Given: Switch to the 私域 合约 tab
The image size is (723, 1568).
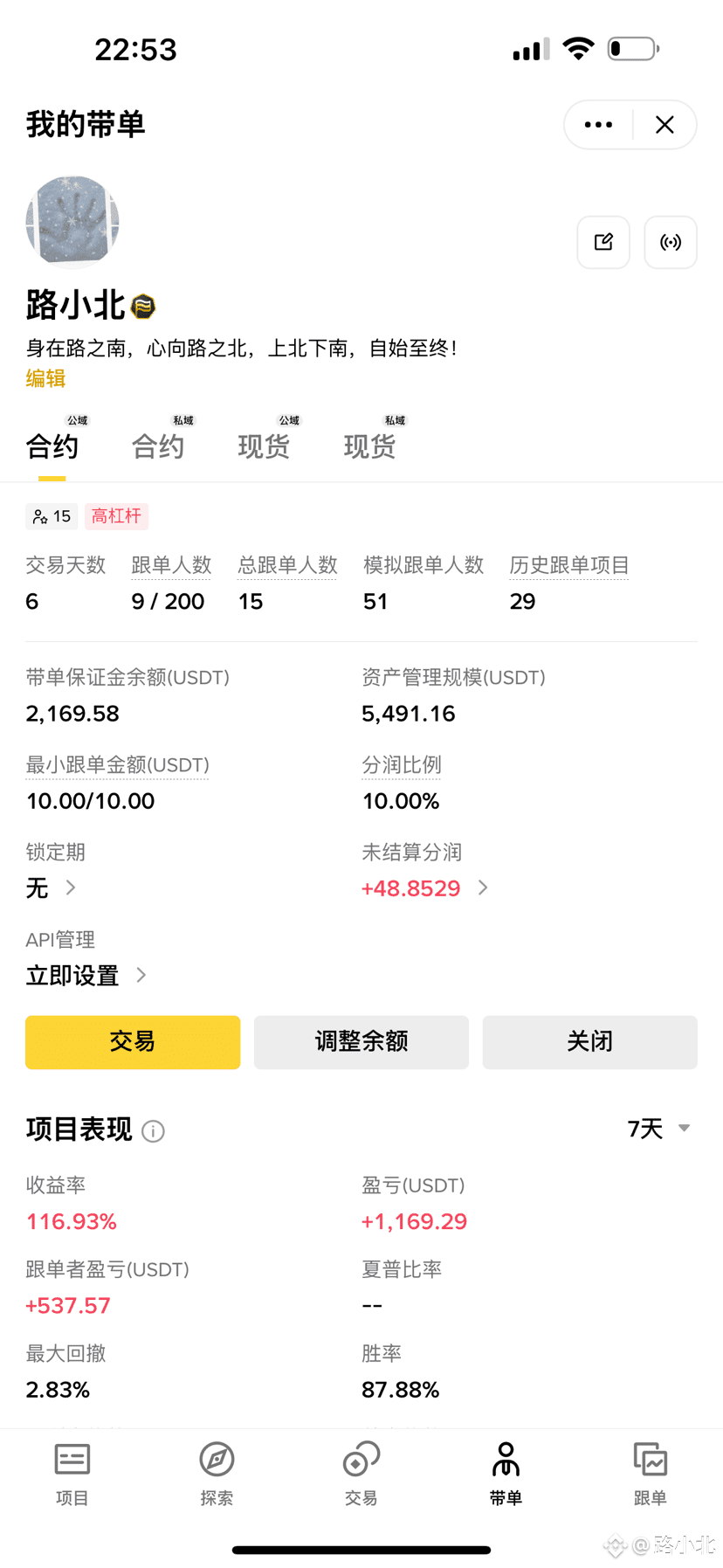Looking at the screenshot, I should tap(158, 446).
